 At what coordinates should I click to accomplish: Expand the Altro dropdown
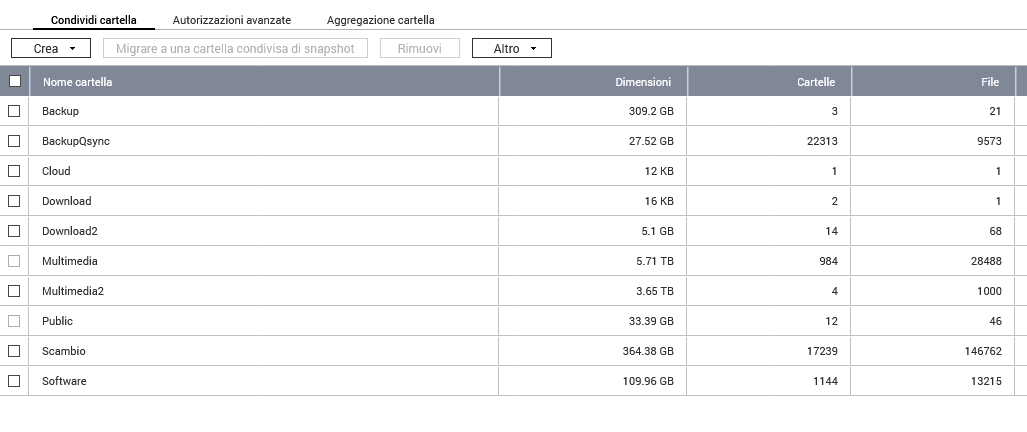click(x=511, y=48)
